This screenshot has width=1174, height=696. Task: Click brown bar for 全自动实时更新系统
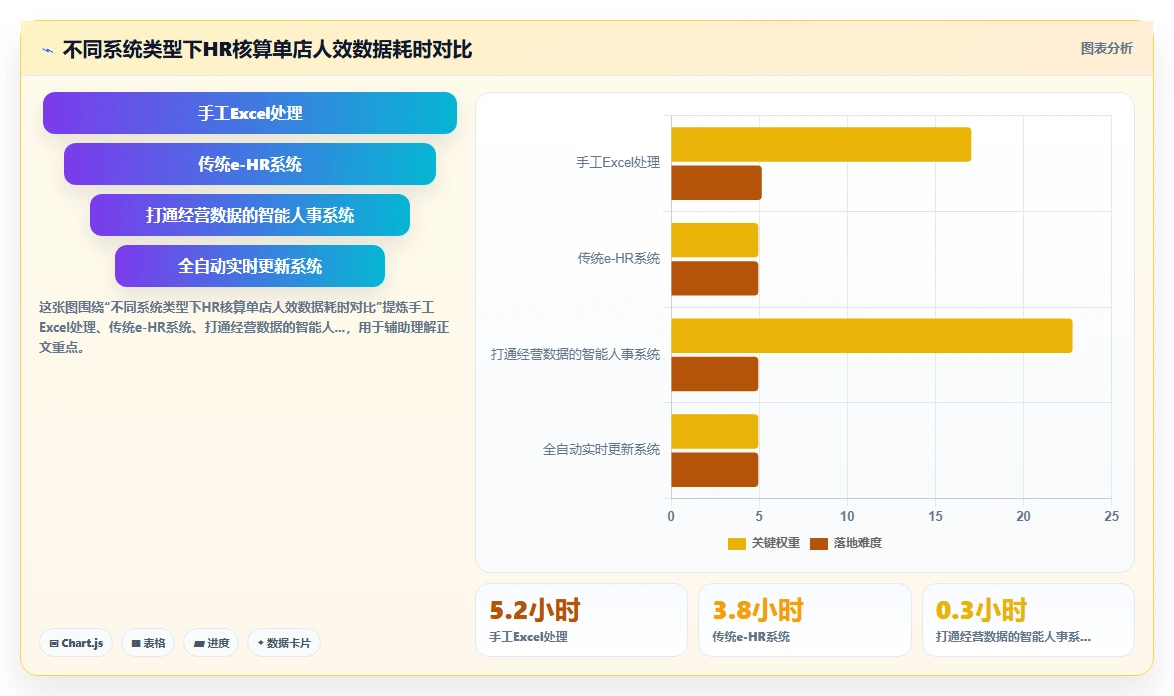(715, 470)
